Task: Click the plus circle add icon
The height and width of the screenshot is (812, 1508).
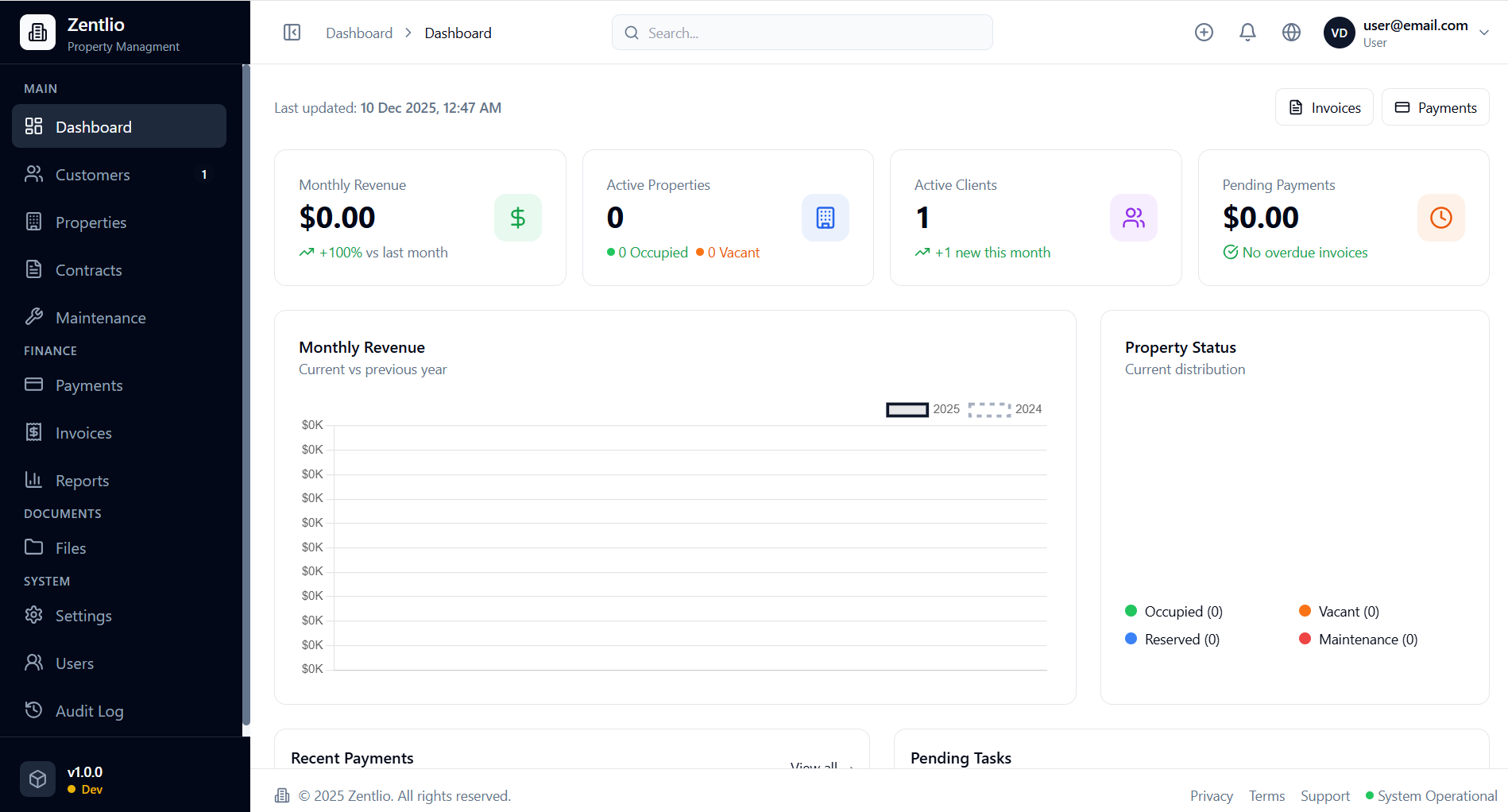Action: point(1204,33)
